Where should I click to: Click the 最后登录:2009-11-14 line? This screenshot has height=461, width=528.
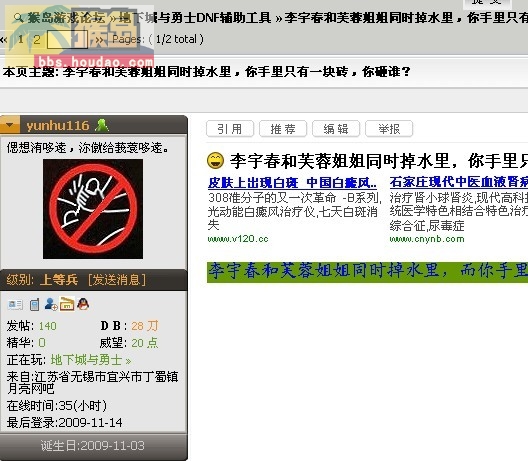pyautogui.click(x=64, y=423)
